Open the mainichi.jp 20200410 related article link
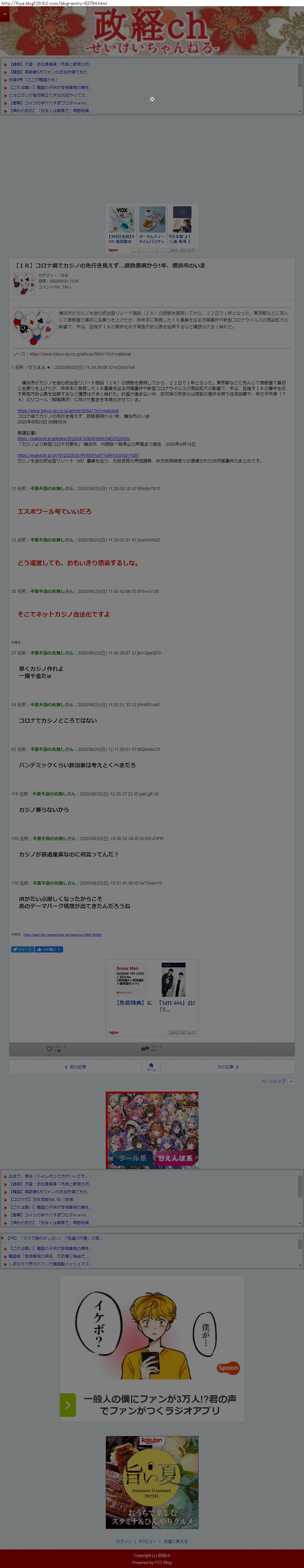Viewport: 304px width, 1568px height. click(74, 438)
